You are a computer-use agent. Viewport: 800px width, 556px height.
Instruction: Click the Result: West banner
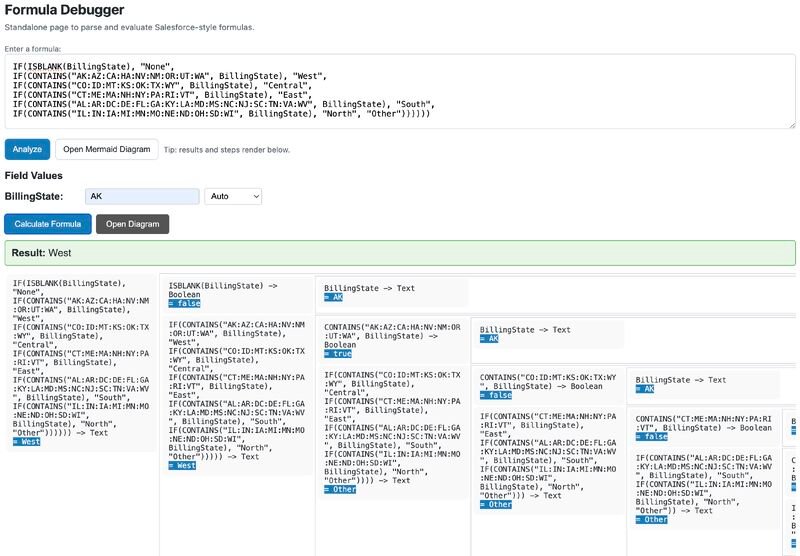pyautogui.click(x=400, y=253)
